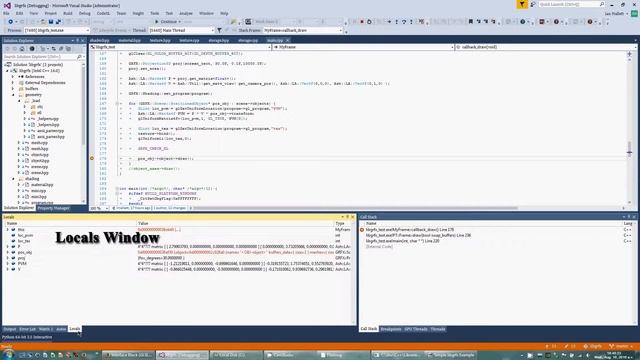Open the Autos tab
Screen dimensions: 640x360
pos(61,329)
